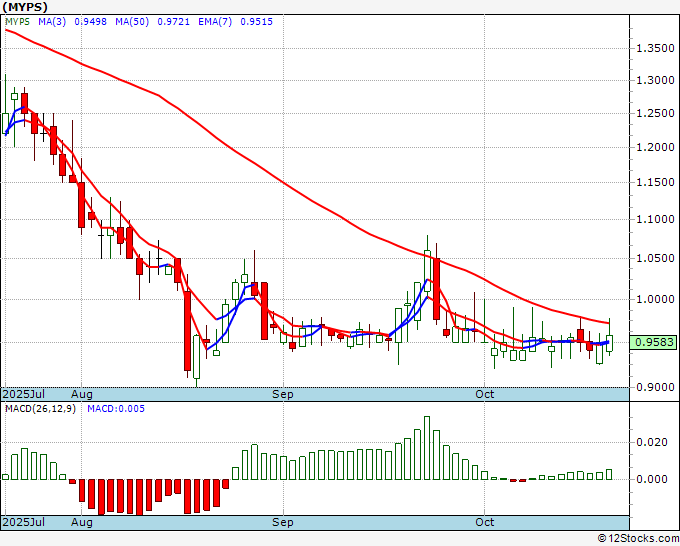This screenshot has height=546, width=680.
Task: Click the EMA(7) value 0.9515
Action: tap(256, 22)
